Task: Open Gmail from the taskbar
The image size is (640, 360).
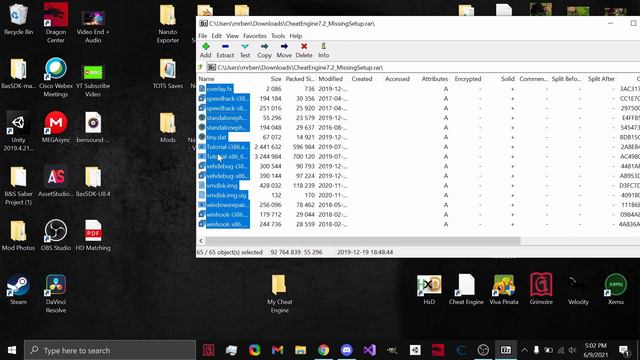Action: pos(278,350)
